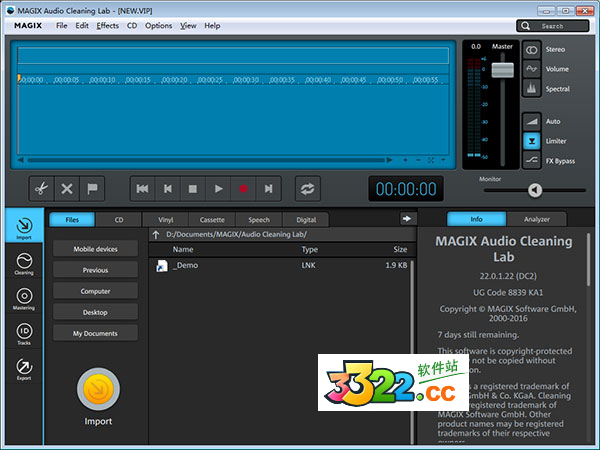Jump to the start of the project
The width and height of the screenshot is (600, 450).
142,189
